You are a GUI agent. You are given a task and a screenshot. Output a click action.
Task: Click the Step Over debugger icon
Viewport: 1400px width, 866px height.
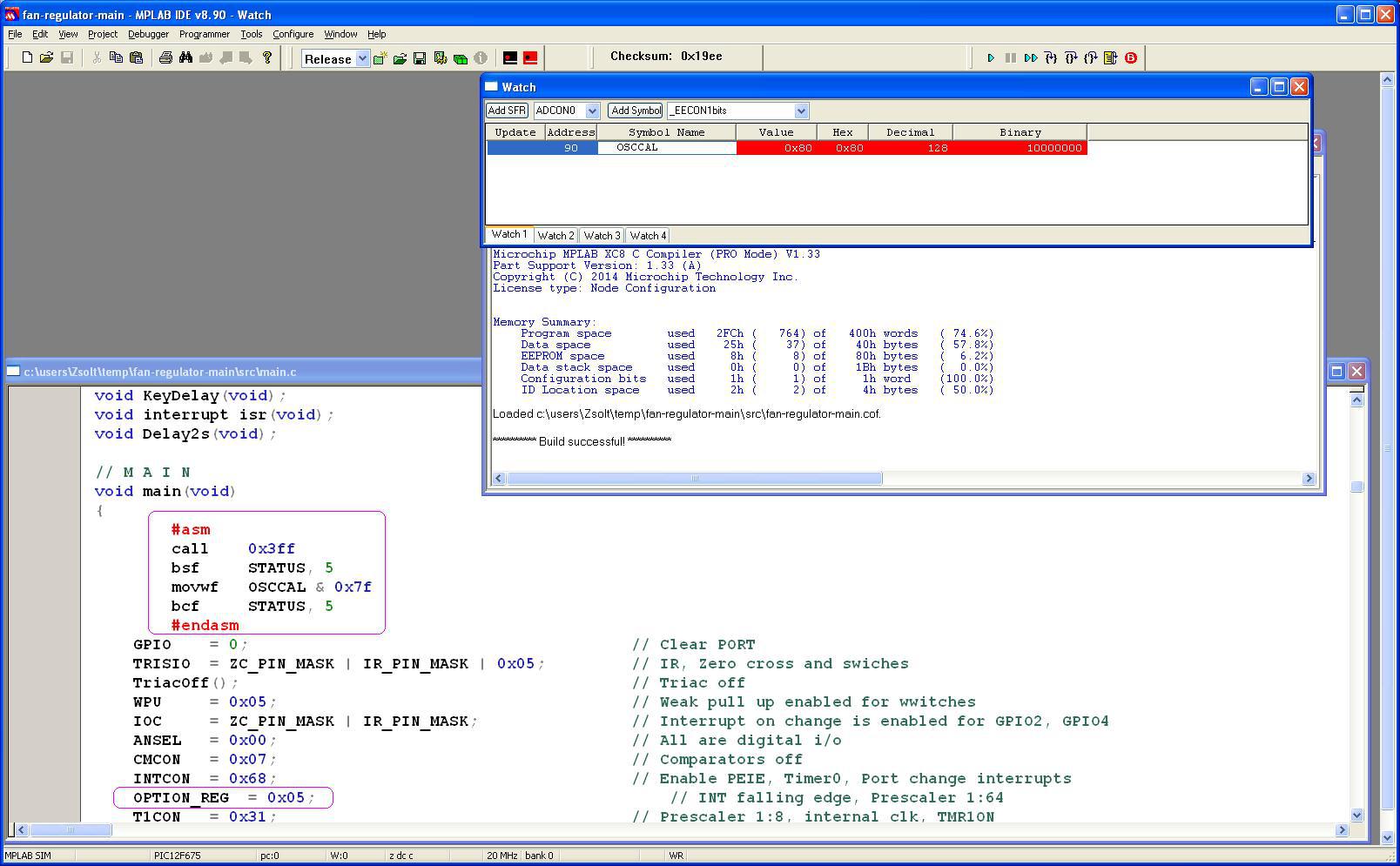click(x=1071, y=58)
